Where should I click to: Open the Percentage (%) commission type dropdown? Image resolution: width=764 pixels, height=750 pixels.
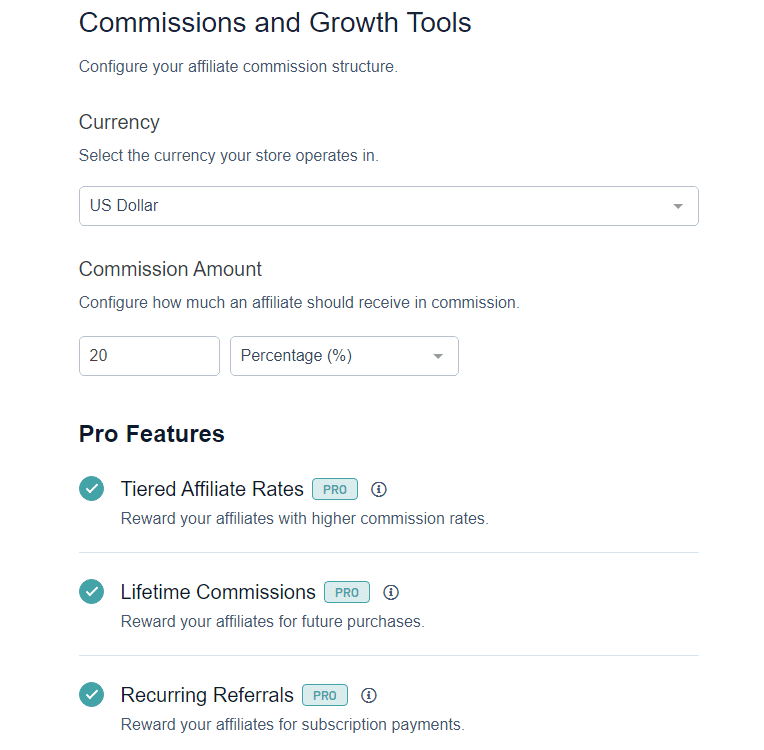point(344,356)
